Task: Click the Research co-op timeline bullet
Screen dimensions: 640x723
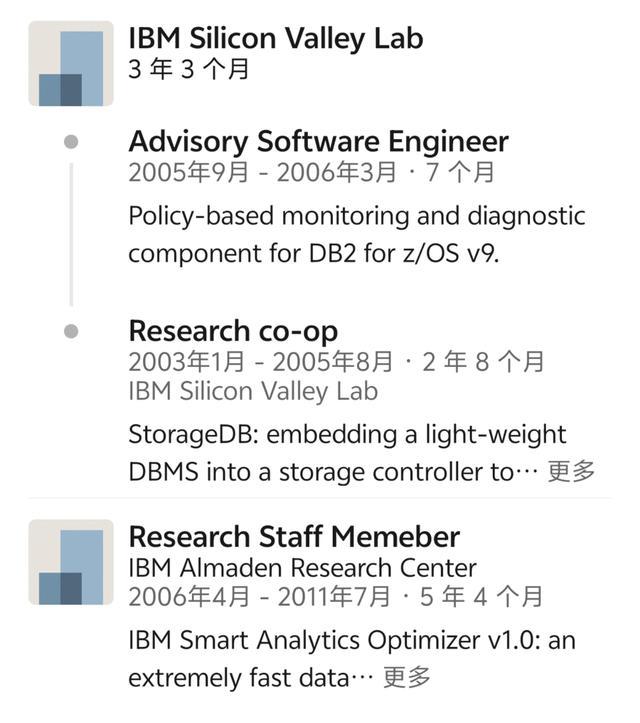Action: 71,331
